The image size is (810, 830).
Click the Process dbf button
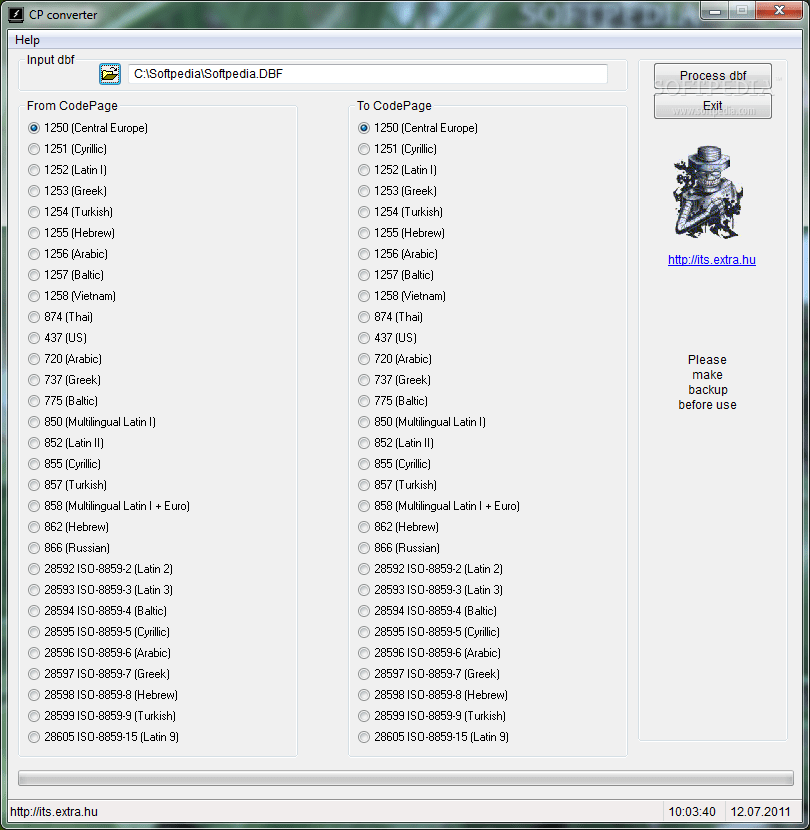pos(712,75)
